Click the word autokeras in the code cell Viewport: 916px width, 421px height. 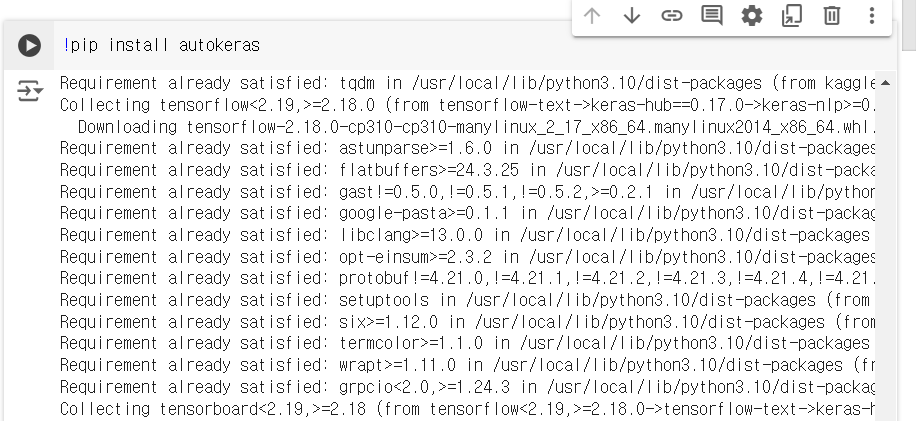(219, 46)
